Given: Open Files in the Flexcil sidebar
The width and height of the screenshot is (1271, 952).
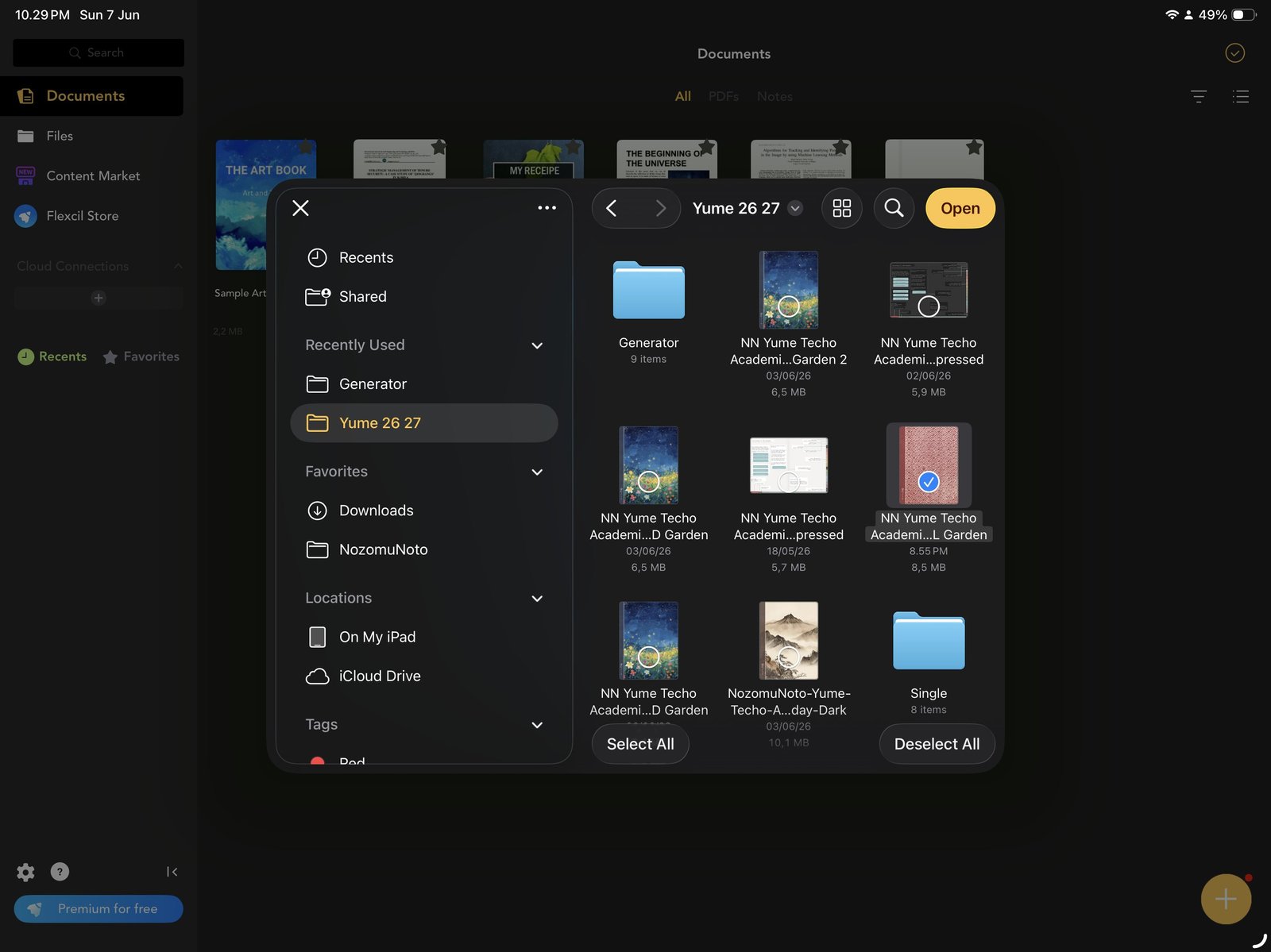Looking at the screenshot, I should 92,136.
